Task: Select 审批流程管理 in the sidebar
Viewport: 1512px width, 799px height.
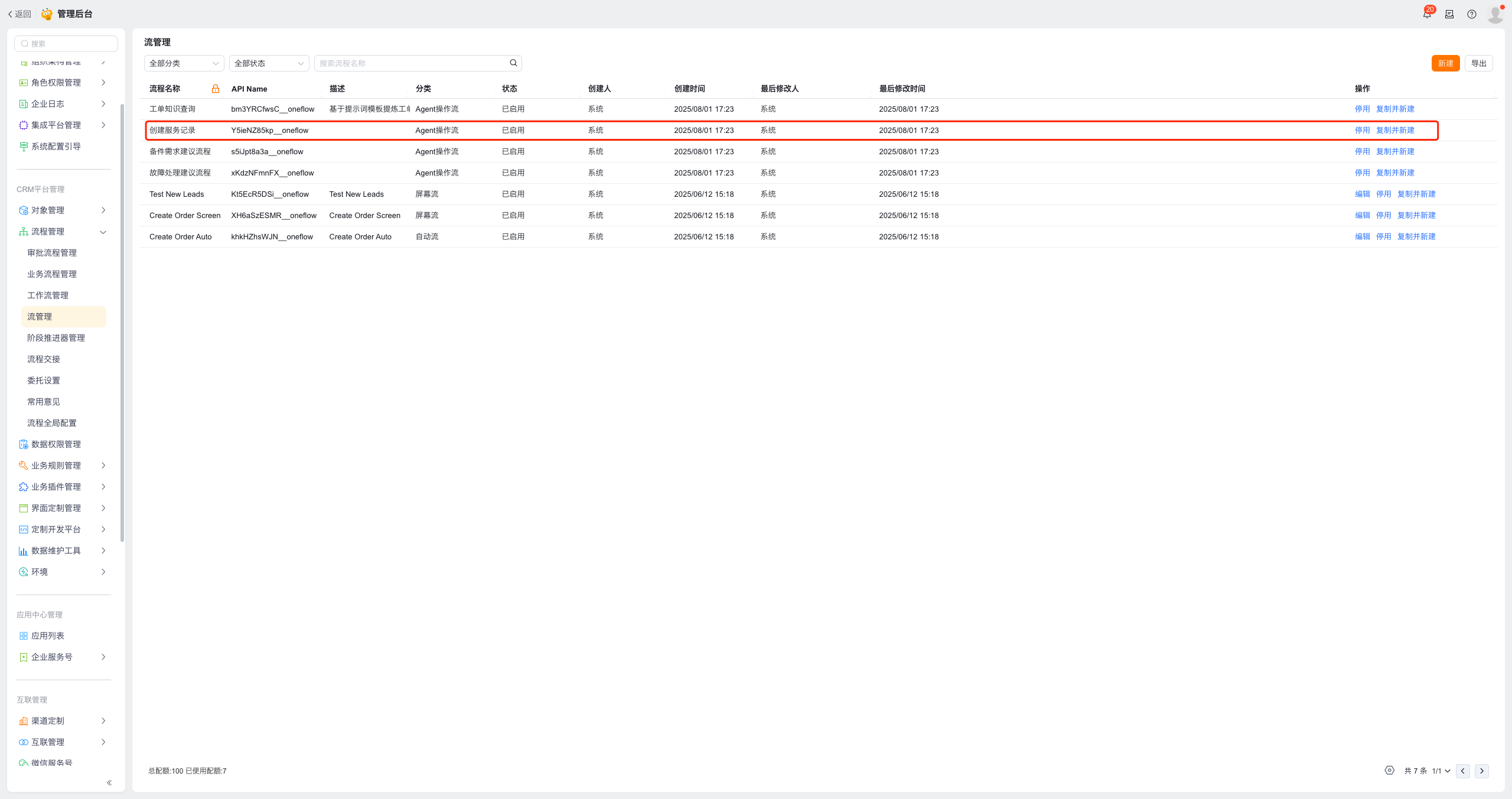Action: point(52,253)
